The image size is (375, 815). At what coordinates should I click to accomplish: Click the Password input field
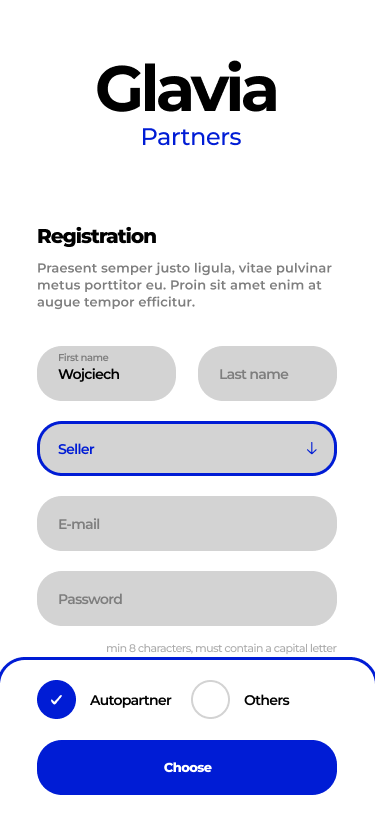click(x=187, y=598)
